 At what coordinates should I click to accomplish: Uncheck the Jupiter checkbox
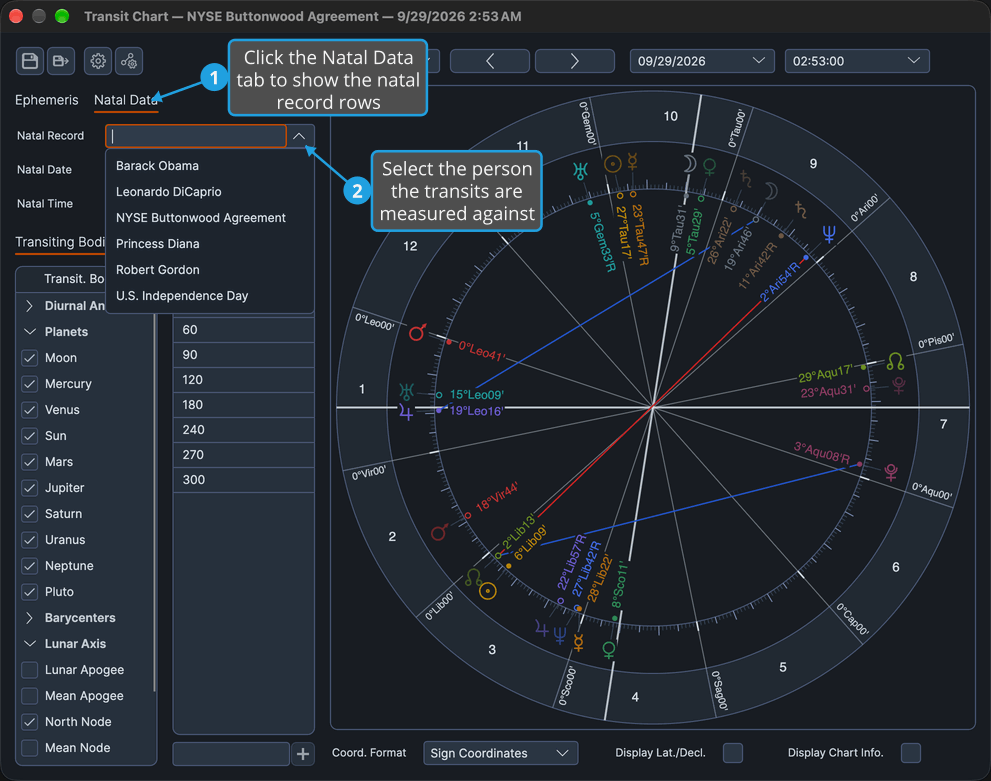point(30,488)
